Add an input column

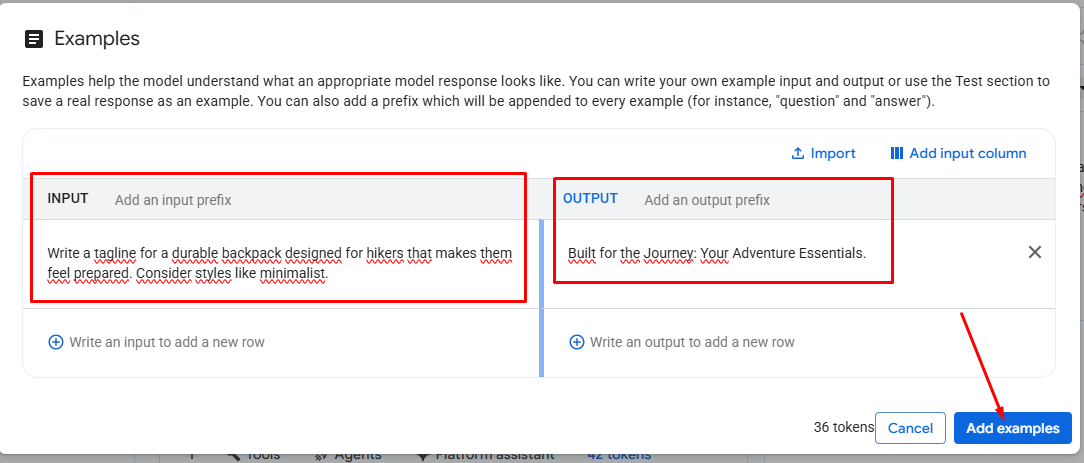click(958, 153)
